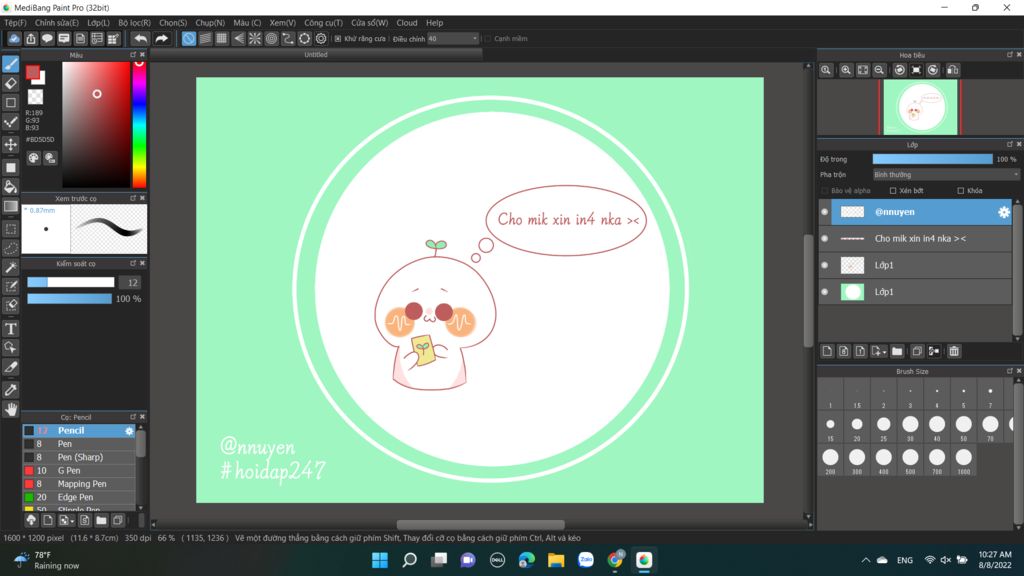Select the Magic Wand tool

(10, 268)
